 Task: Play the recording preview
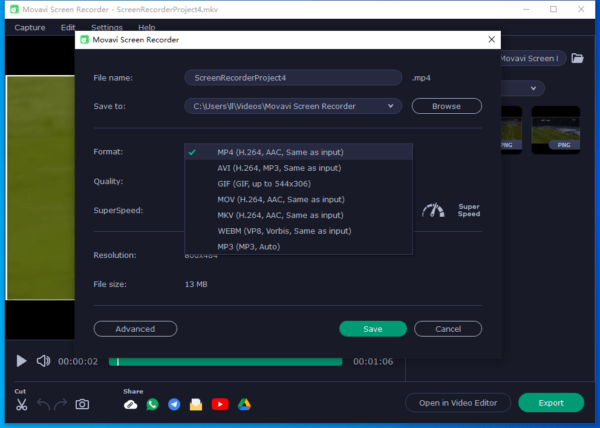pyautogui.click(x=21, y=361)
